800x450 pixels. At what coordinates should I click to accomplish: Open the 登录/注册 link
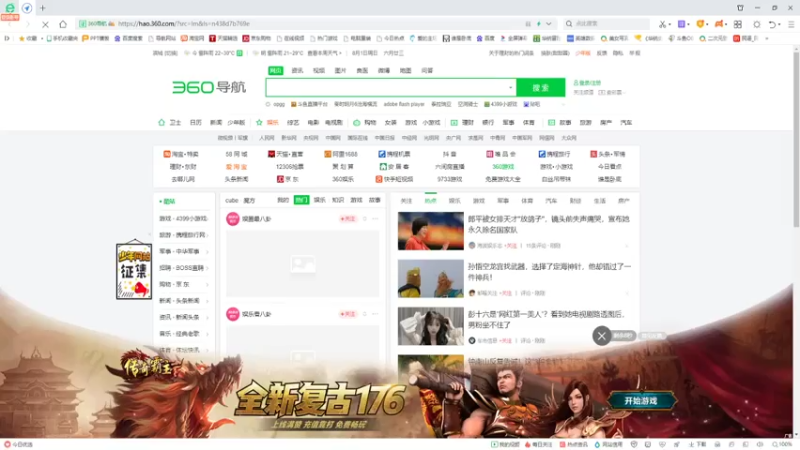tap(587, 83)
